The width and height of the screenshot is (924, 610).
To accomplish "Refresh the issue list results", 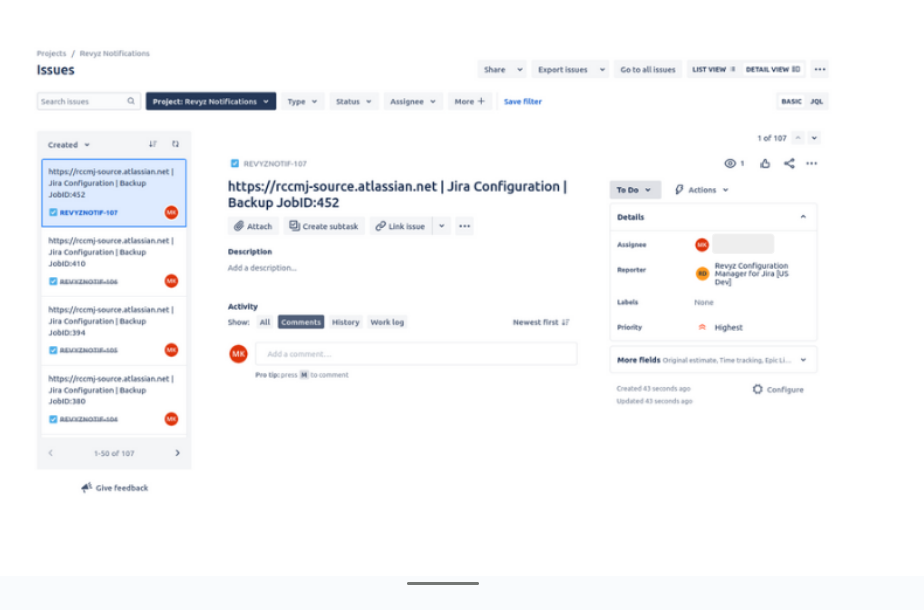I will pyautogui.click(x=175, y=144).
